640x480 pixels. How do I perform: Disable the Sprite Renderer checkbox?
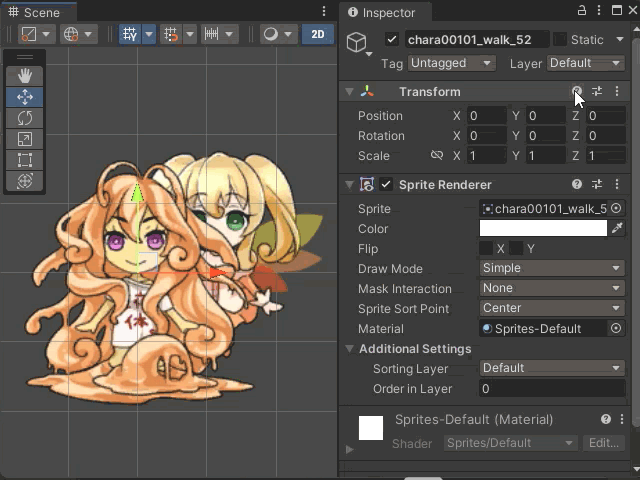386,184
